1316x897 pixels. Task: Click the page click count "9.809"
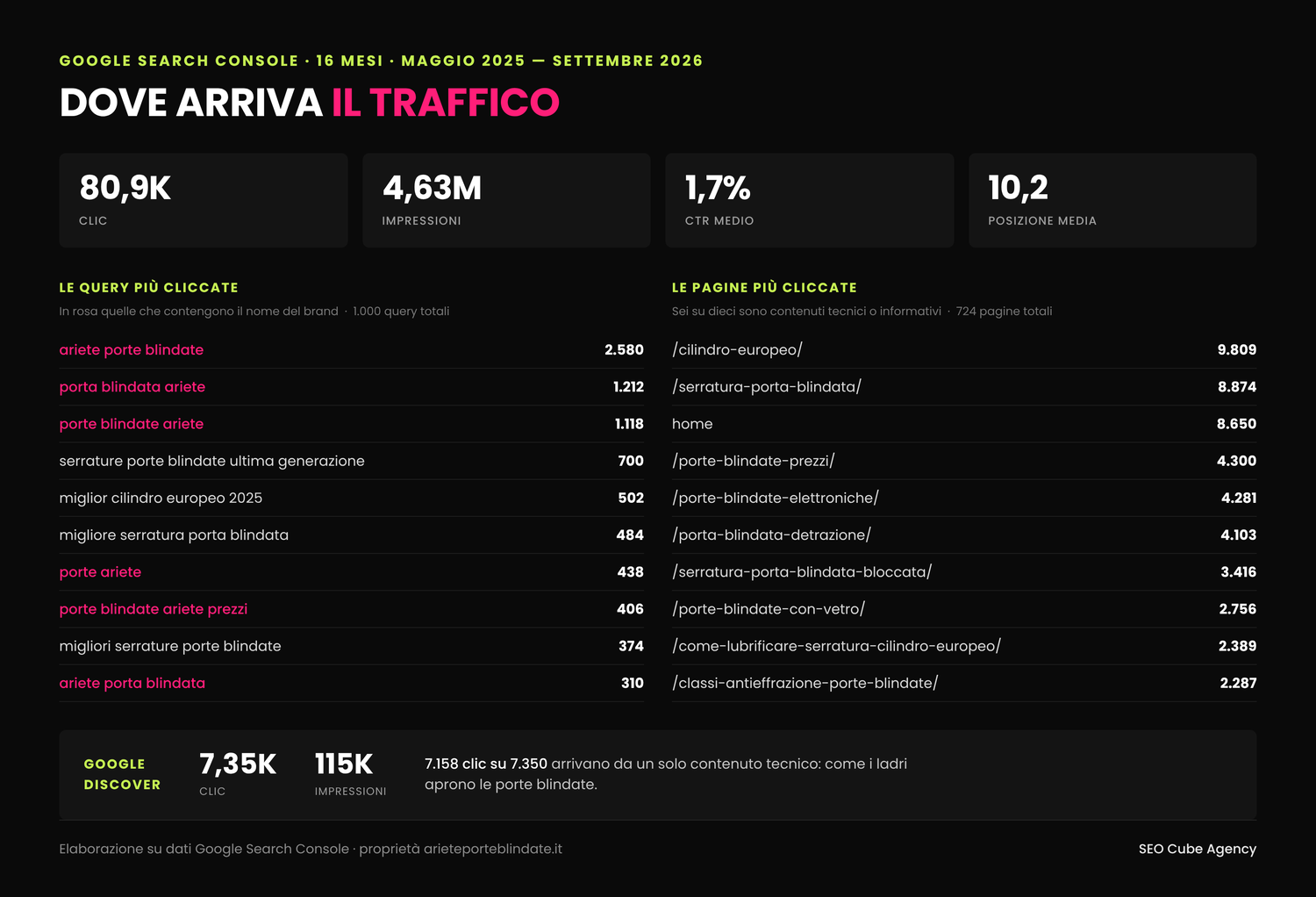(x=1237, y=349)
